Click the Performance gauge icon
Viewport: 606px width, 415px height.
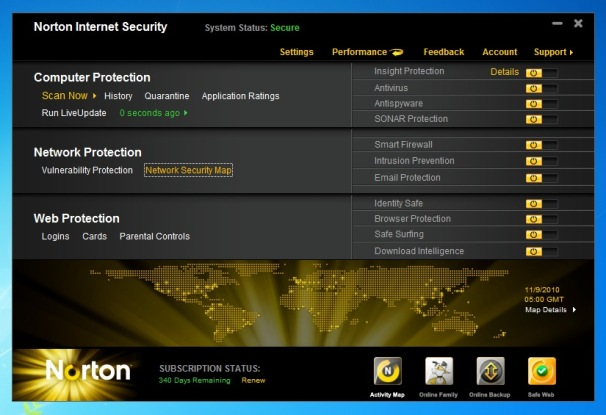(x=397, y=52)
